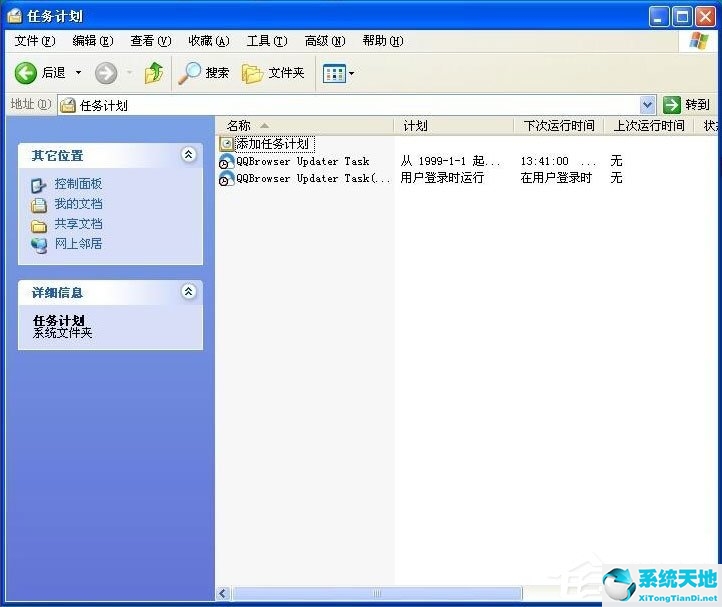Click the 添加任务计划 wizard icon
This screenshot has width=722, height=607.
pos(226,144)
